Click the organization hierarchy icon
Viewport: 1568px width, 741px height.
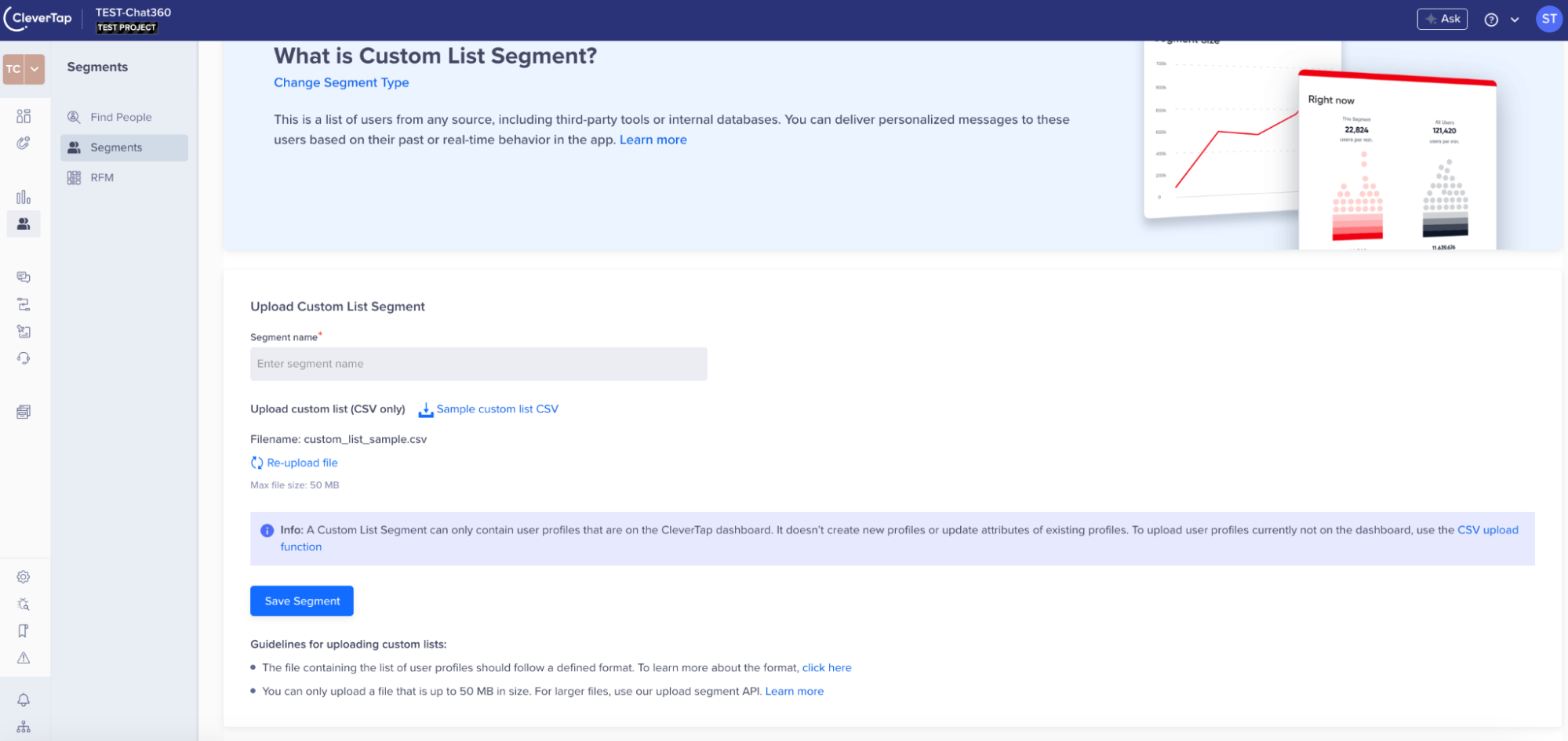point(24,727)
